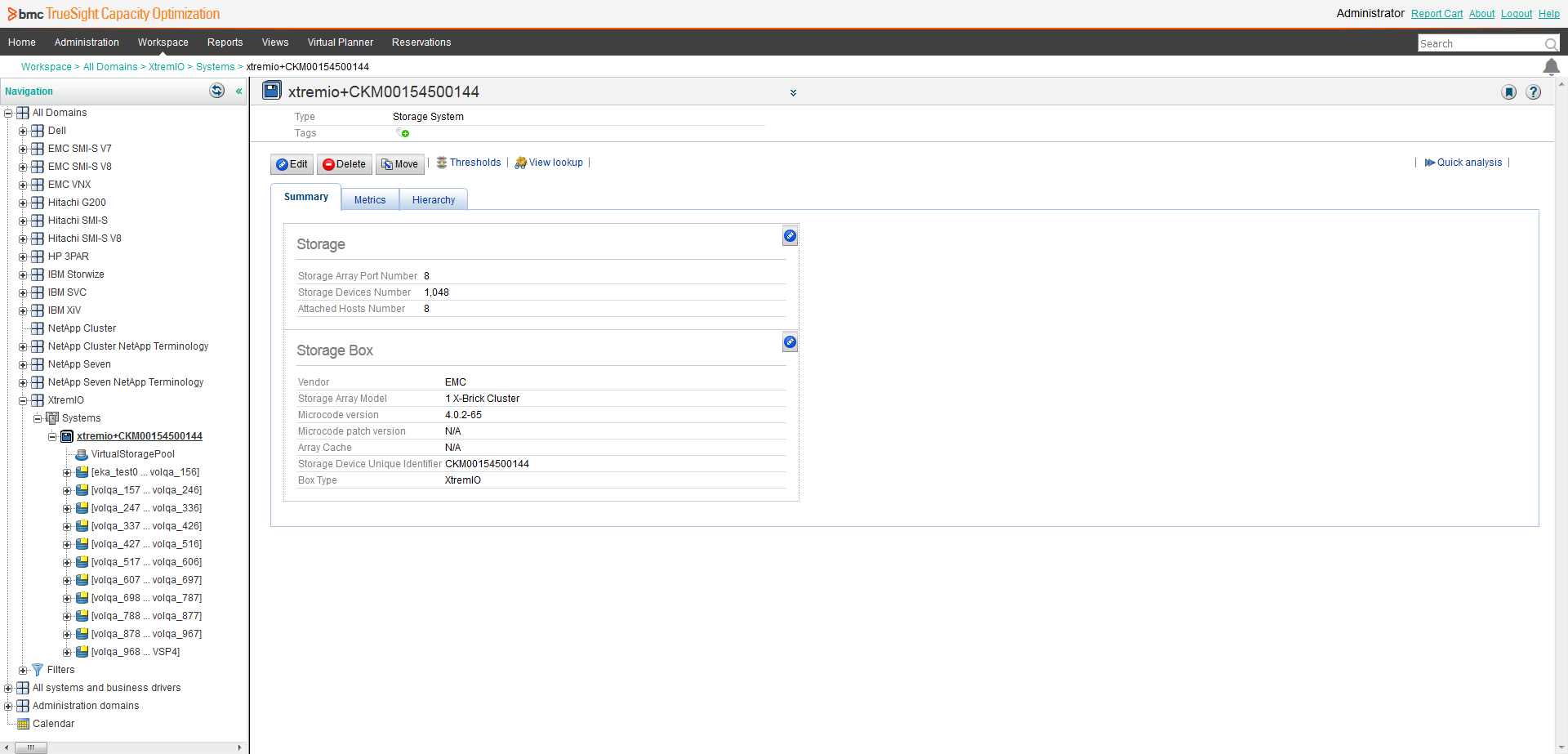Open the help question mark icon
Image resolution: width=1568 pixels, height=754 pixels.
click(1534, 92)
